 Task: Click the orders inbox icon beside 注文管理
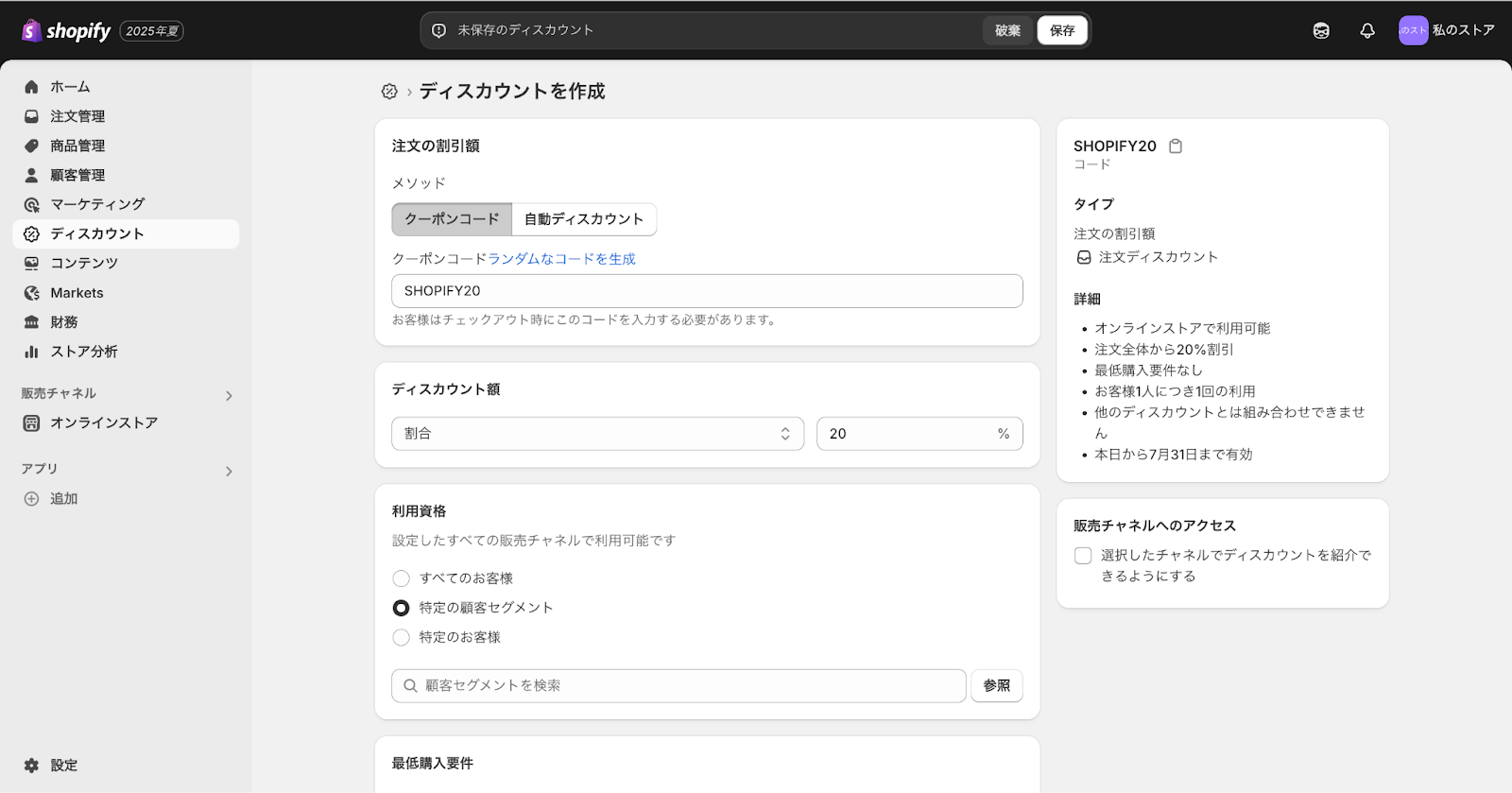coord(31,116)
